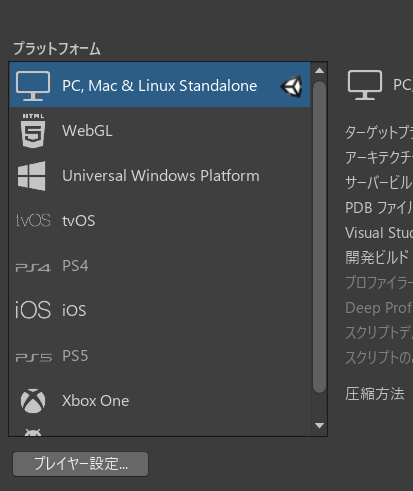The height and width of the screenshot is (491, 413).
Task: Click the Xbox One logo icon
Action: 33,401
